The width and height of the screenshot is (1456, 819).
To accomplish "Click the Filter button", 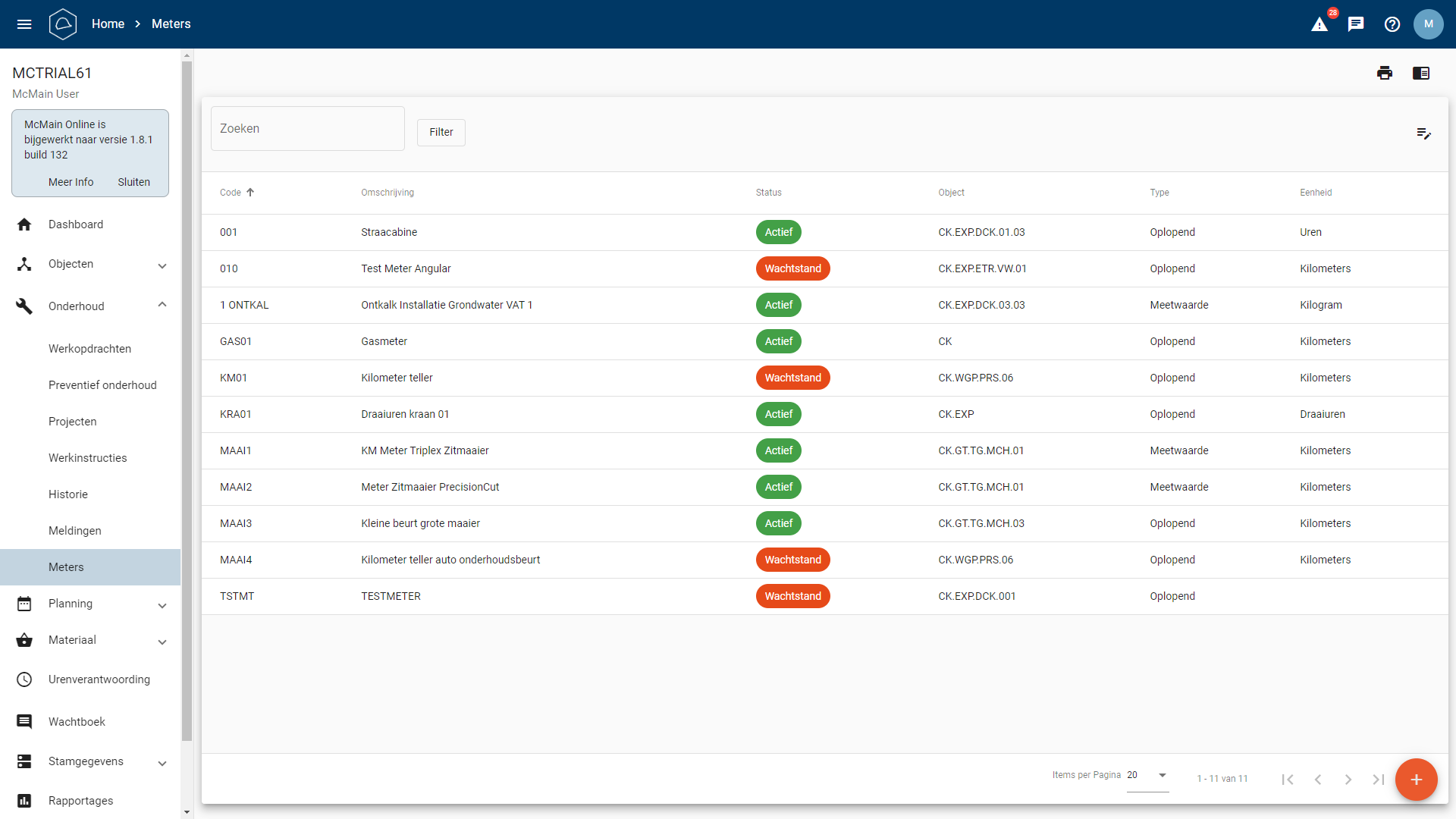I will click(x=441, y=132).
